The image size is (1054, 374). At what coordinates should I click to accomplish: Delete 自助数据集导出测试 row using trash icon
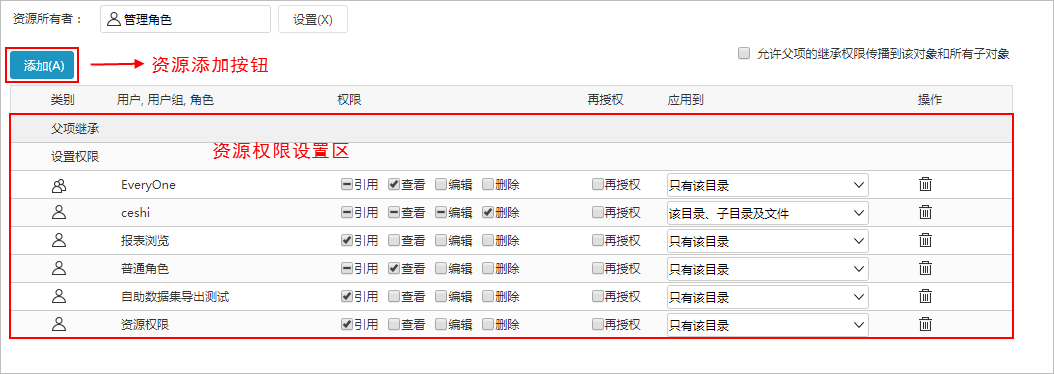[925, 296]
